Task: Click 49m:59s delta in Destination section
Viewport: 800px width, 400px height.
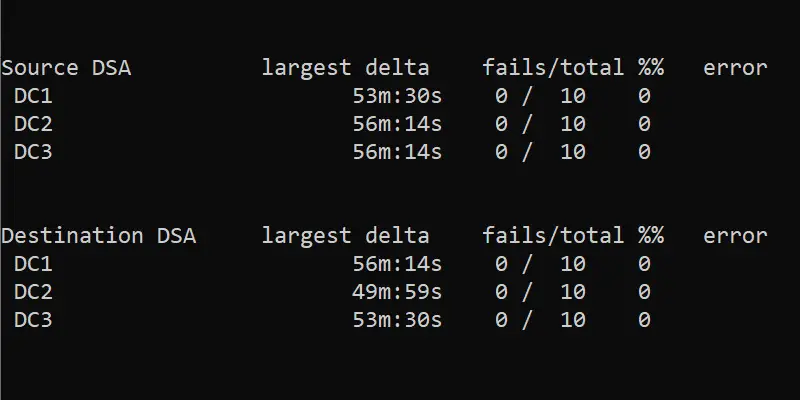Action: (397, 292)
